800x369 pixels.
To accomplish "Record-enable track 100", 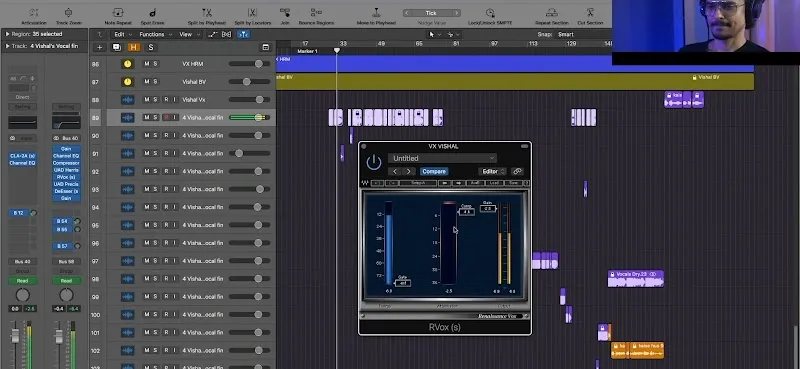I will (165, 315).
